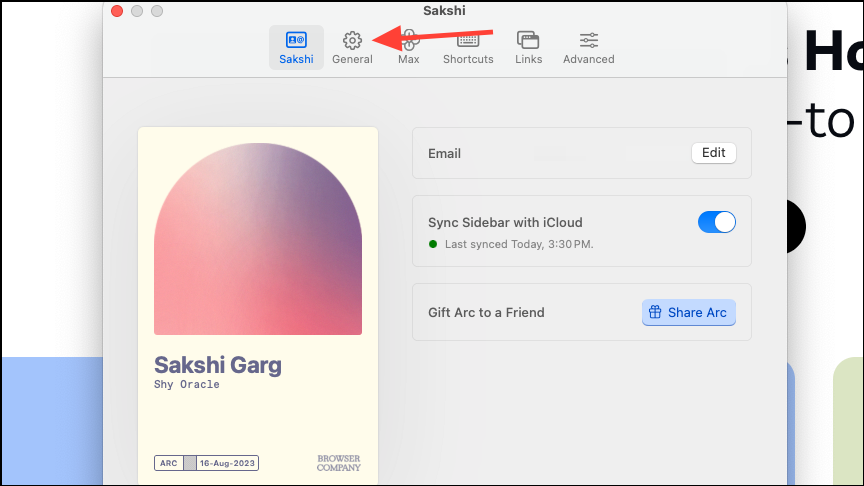The image size is (864, 486).
Task: Click the Email label
Action: pyautogui.click(x=444, y=153)
